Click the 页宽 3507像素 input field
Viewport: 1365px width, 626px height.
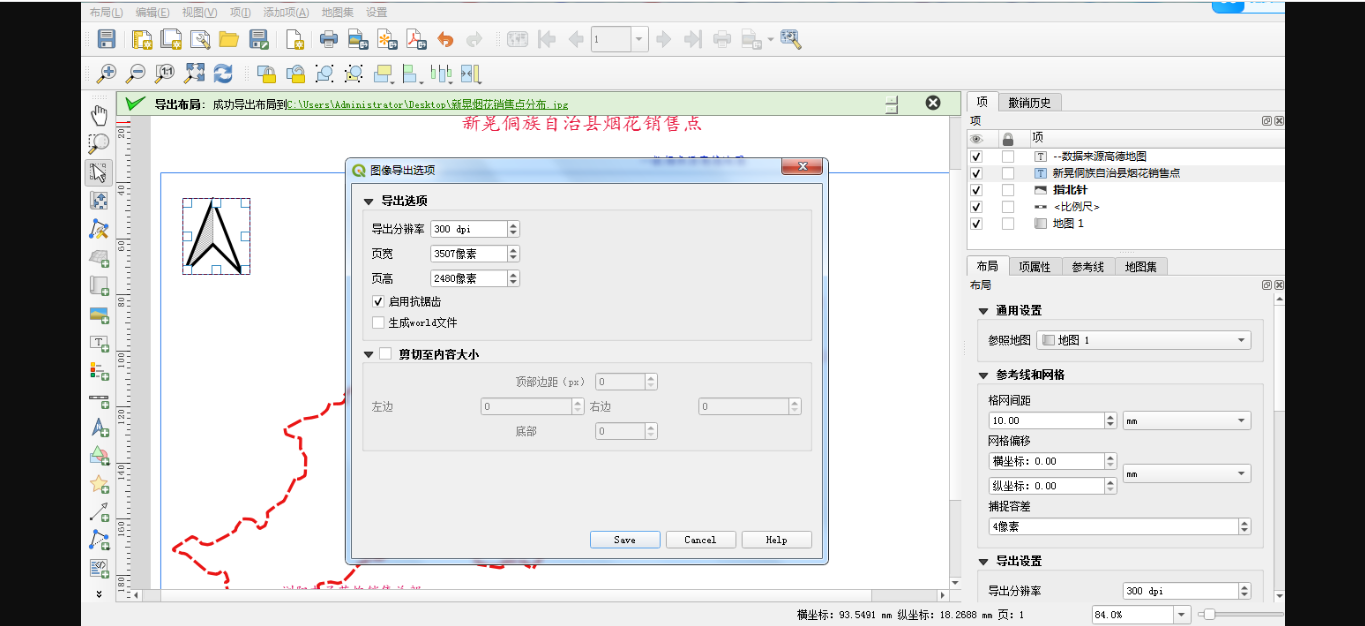475,254
